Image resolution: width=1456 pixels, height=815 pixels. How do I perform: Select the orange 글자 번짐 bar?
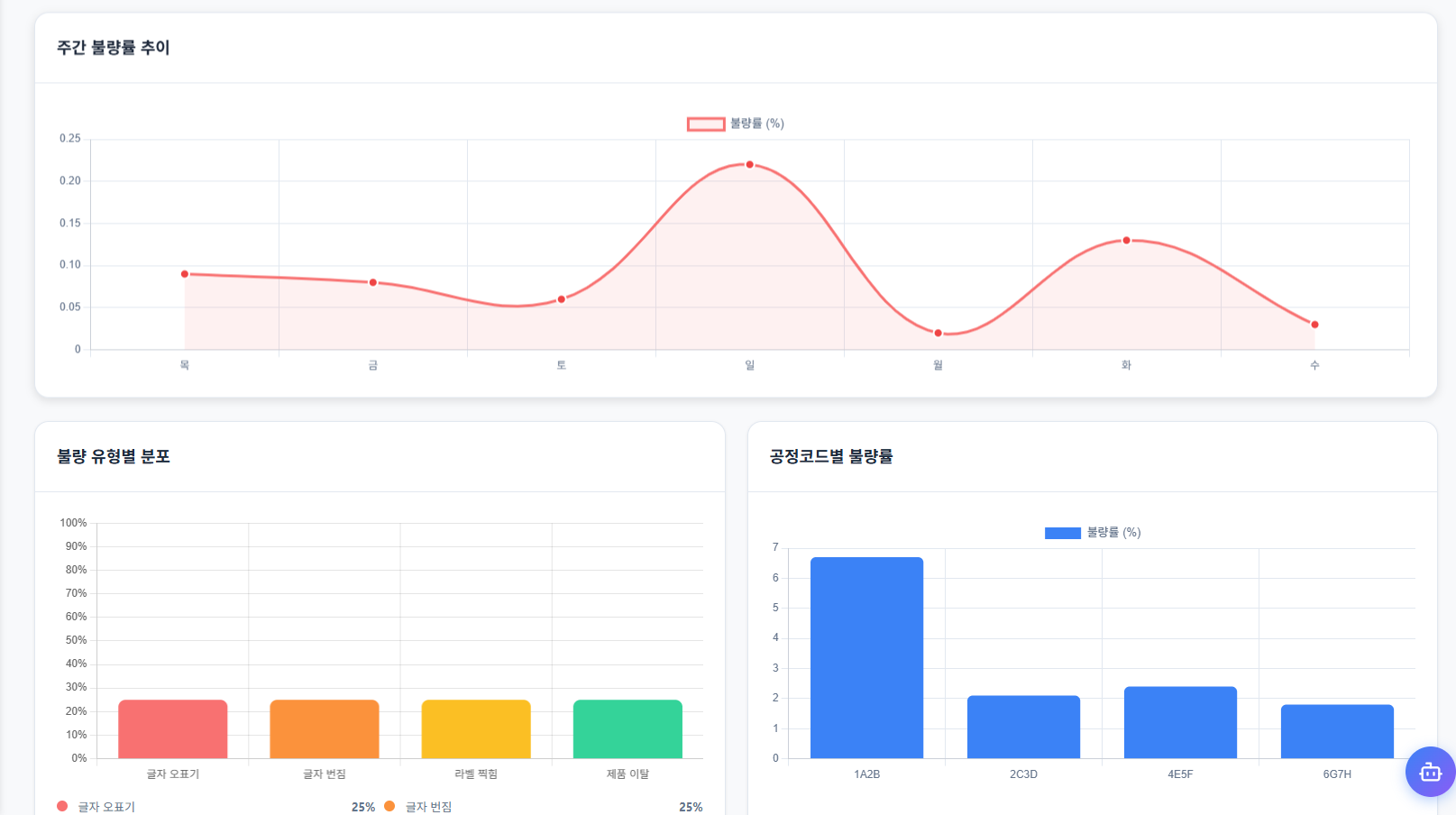(325, 728)
